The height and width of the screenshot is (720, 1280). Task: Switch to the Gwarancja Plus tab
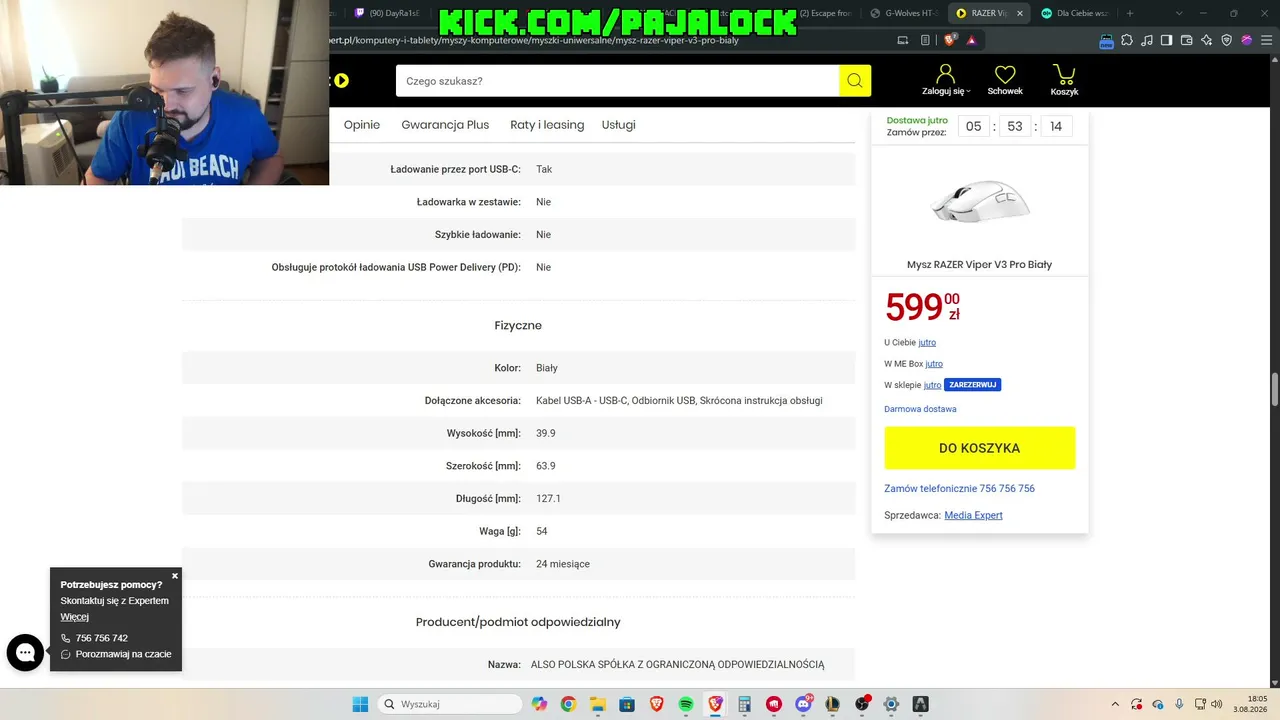pyautogui.click(x=445, y=125)
